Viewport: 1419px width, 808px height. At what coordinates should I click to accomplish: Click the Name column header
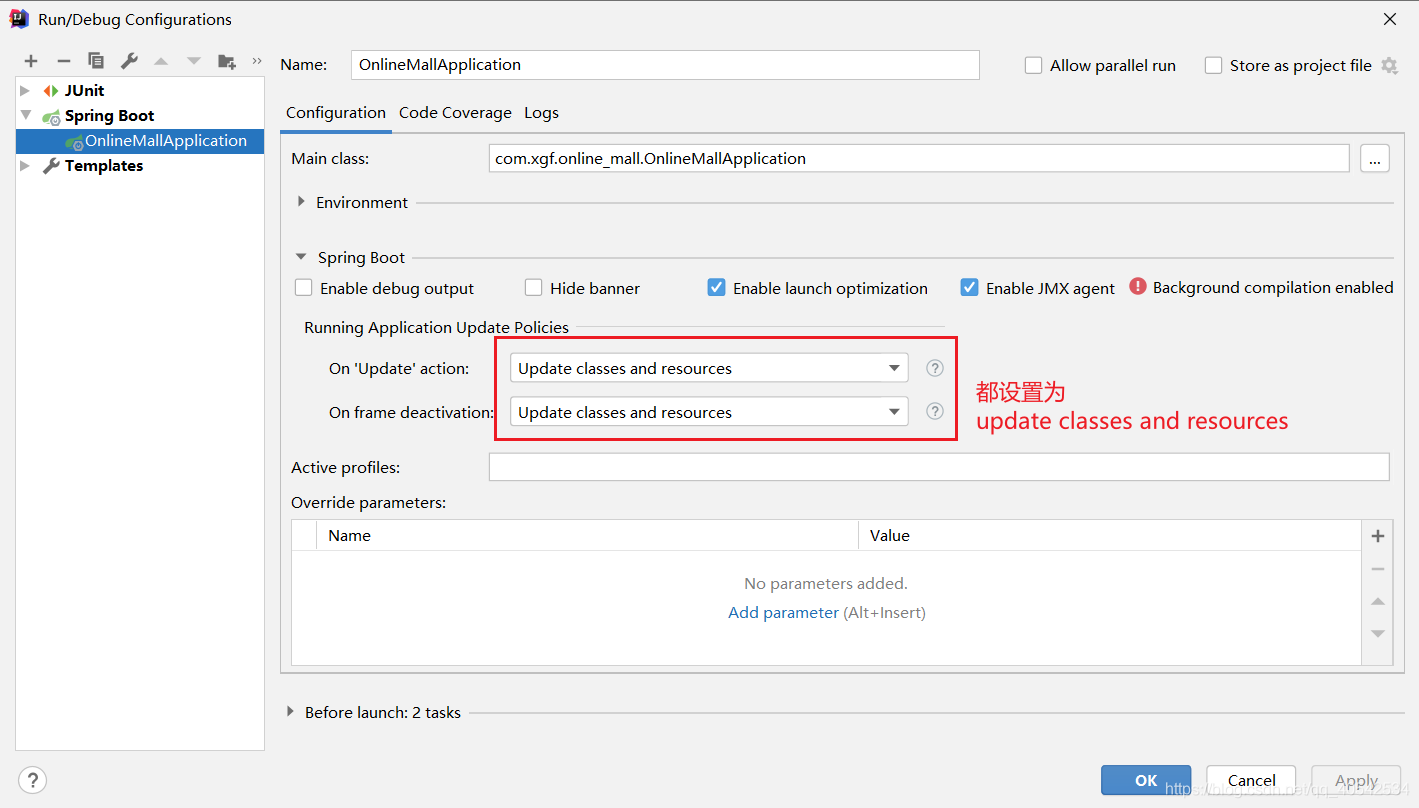pos(587,535)
